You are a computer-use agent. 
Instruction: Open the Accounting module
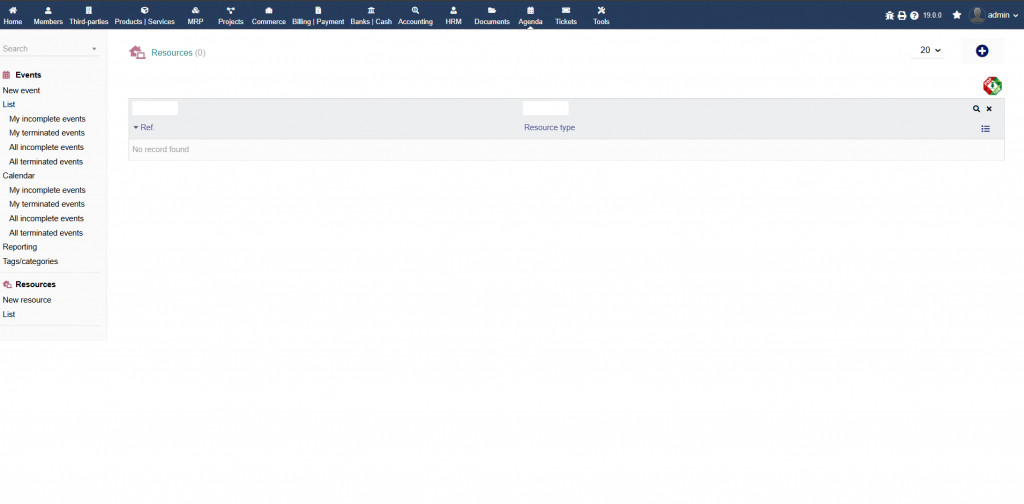[x=415, y=16]
